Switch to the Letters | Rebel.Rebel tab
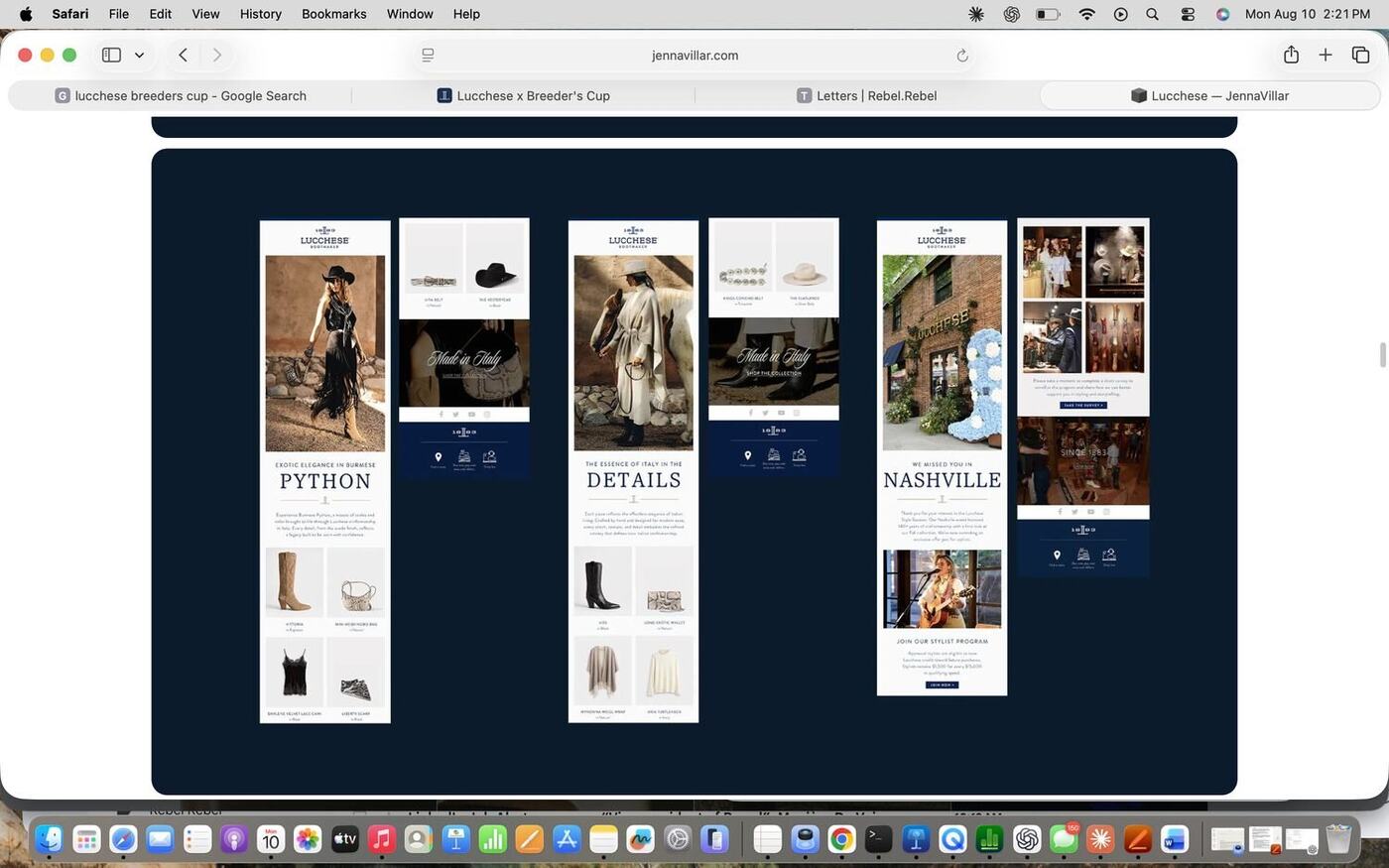 (x=867, y=96)
